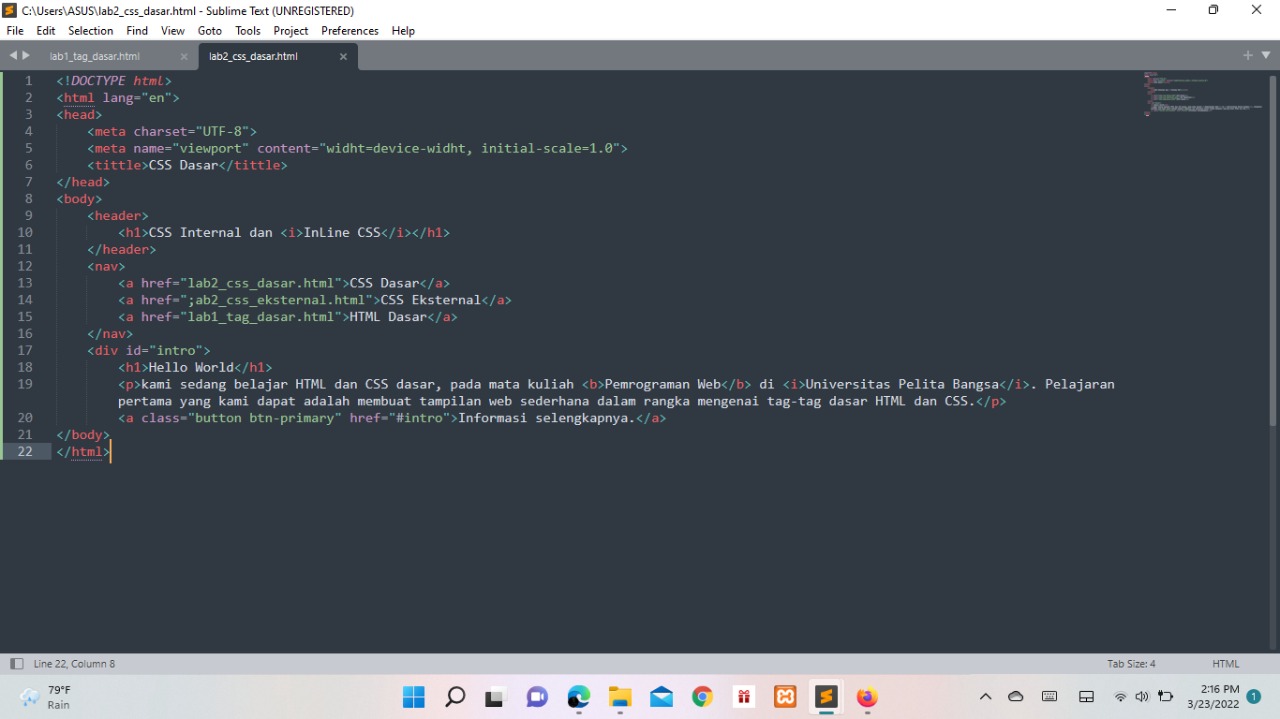Screen dimensions: 1280x719
Task: Open Task View in the taskbar
Action: pyautogui.click(x=495, y=697)
